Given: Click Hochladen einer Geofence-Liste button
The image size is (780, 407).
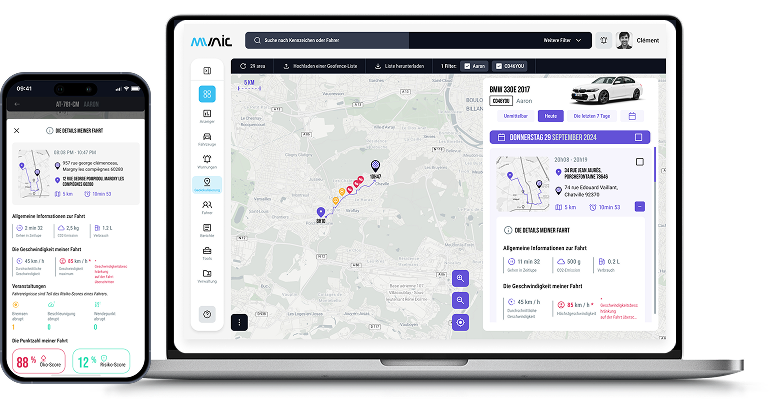Looking at the screenshot, I should click(x=320, y=66).
